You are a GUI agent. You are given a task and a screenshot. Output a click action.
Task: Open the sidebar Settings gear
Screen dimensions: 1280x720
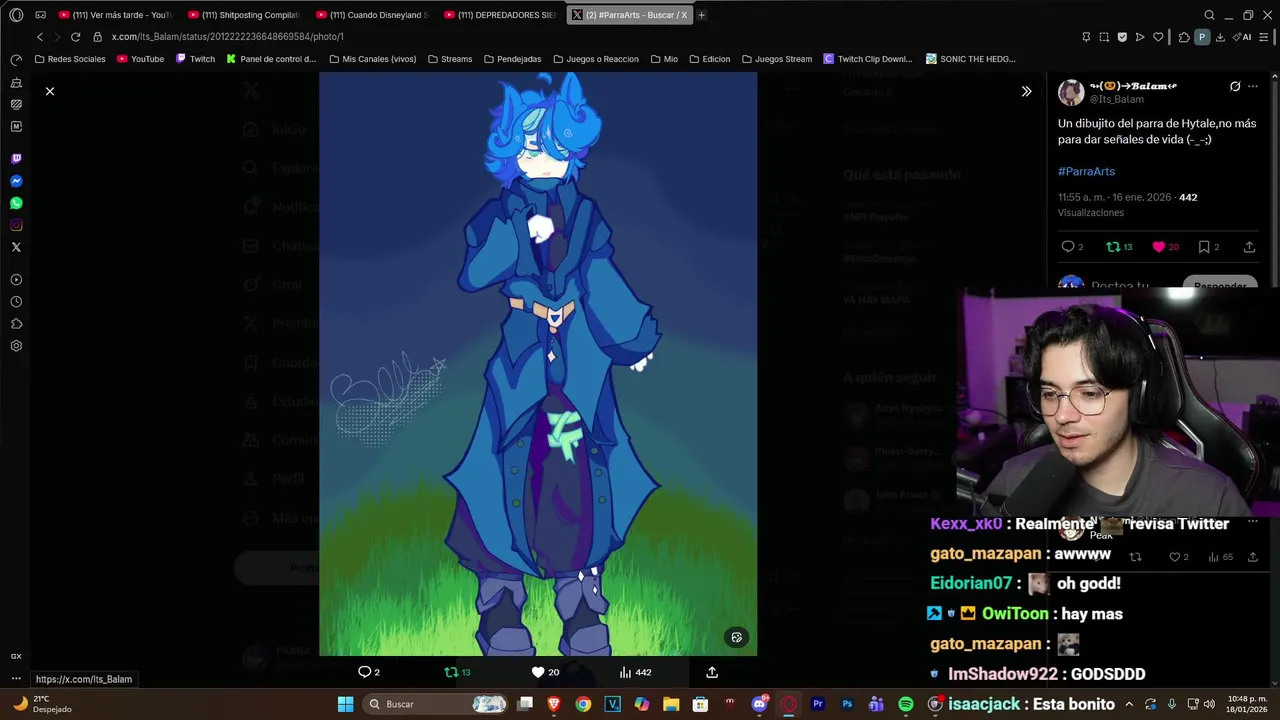pyautogui.click(x=16, y=346)
